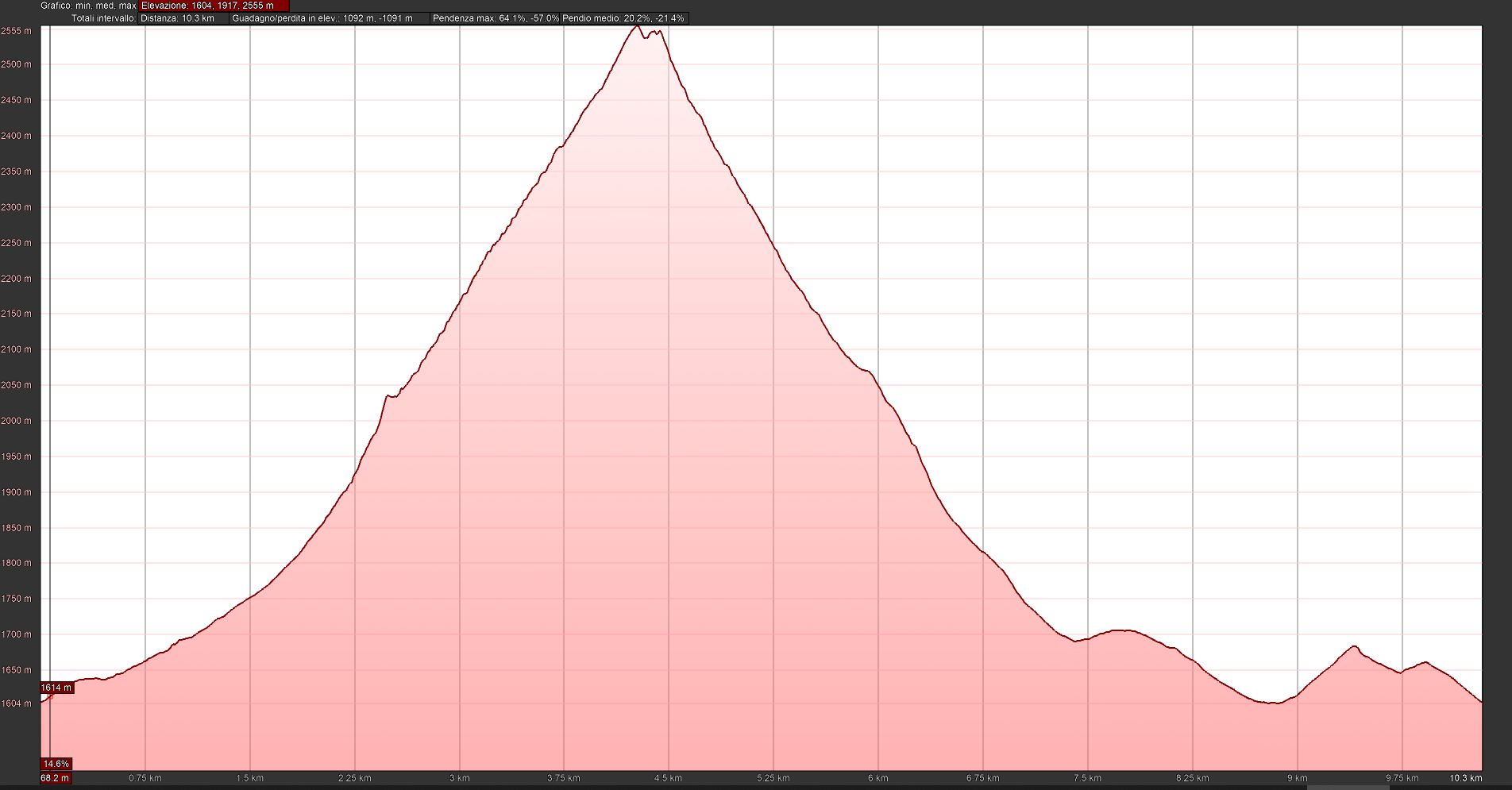1512x790 pixels.
Task: Click the Totali intervallo label
Action: [103, 18]
